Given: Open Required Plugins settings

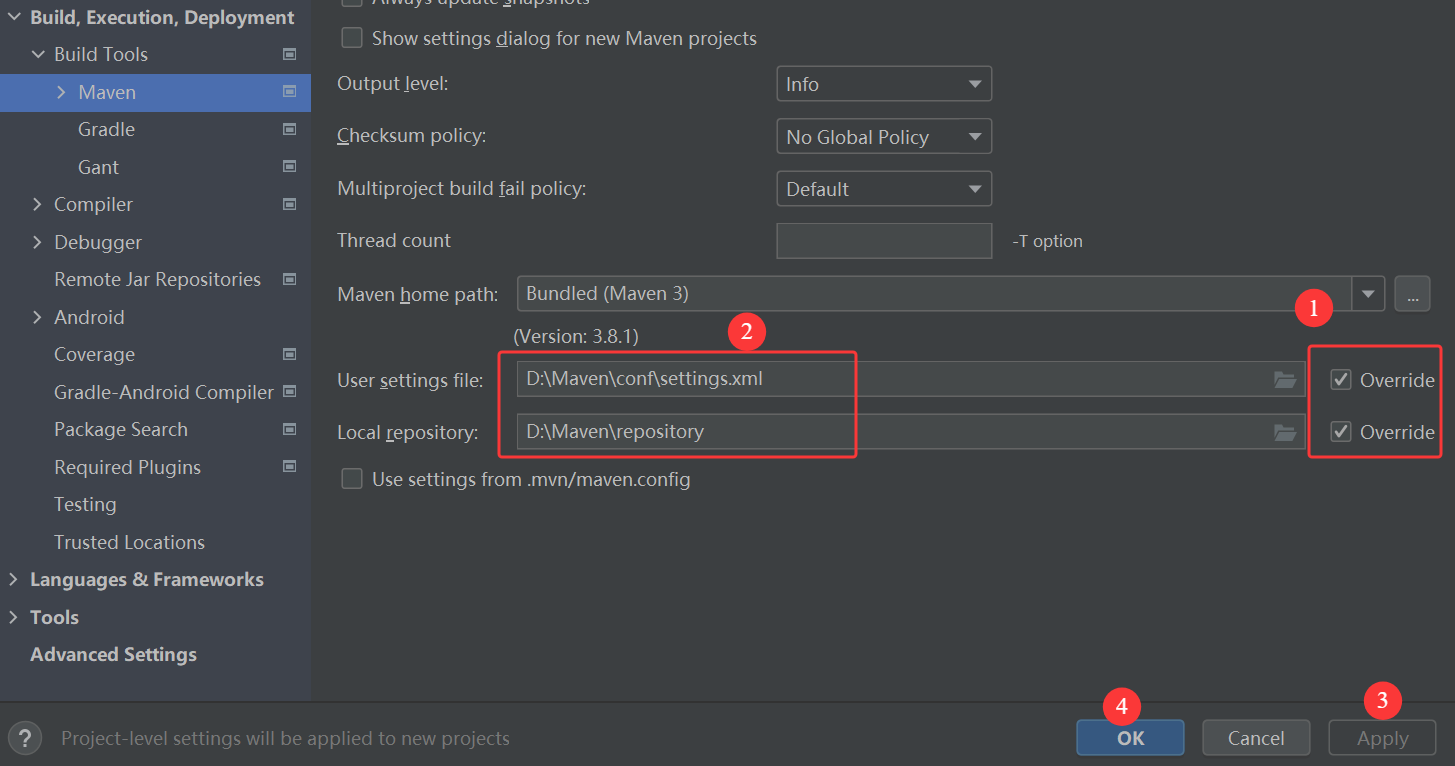Looking at the screenshot, I should (x=127, y=467).
